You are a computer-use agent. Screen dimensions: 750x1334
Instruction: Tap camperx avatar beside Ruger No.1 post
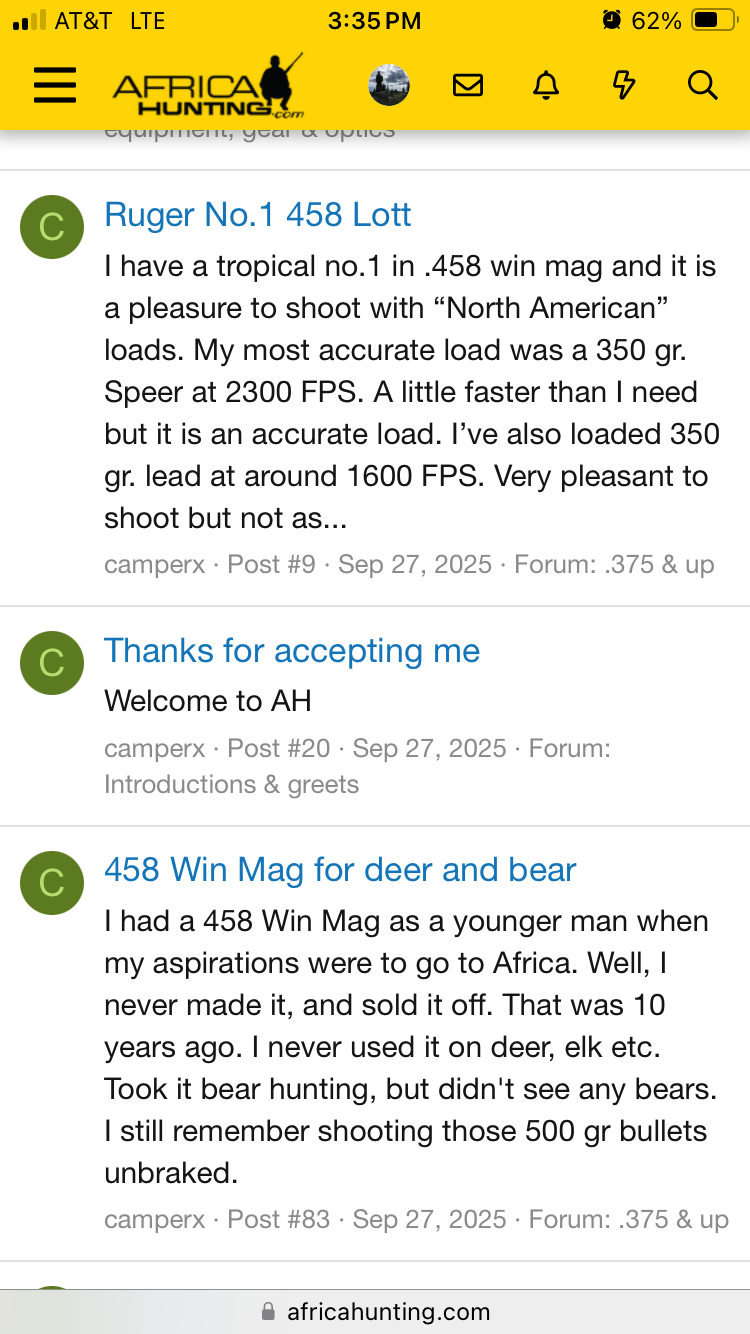[x=52, y=227]
